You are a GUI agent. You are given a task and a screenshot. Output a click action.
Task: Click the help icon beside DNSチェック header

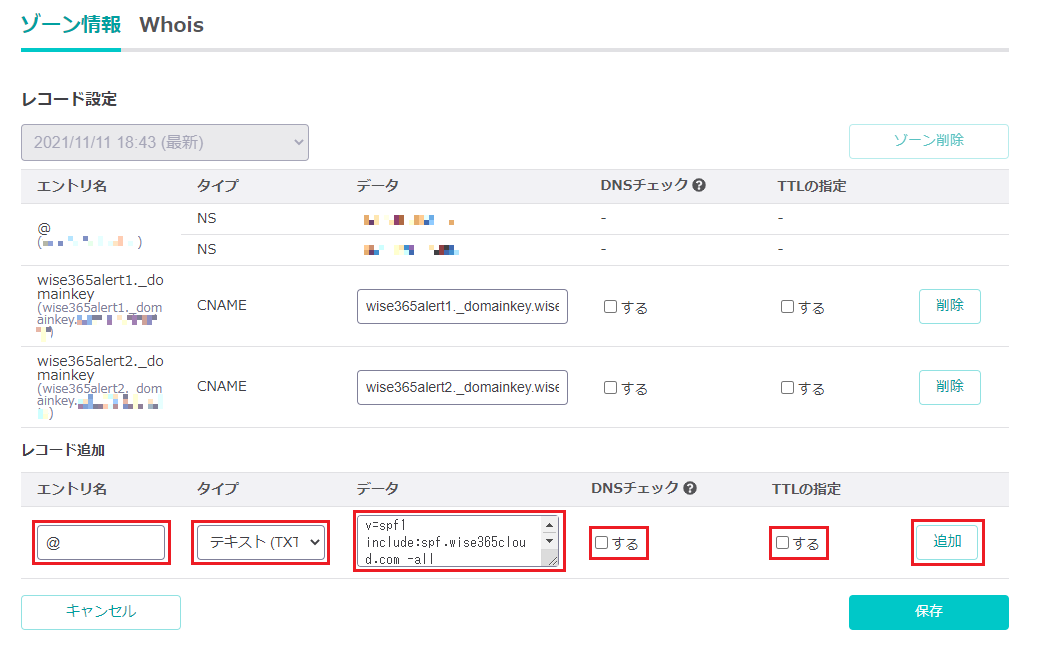[699, 186]
